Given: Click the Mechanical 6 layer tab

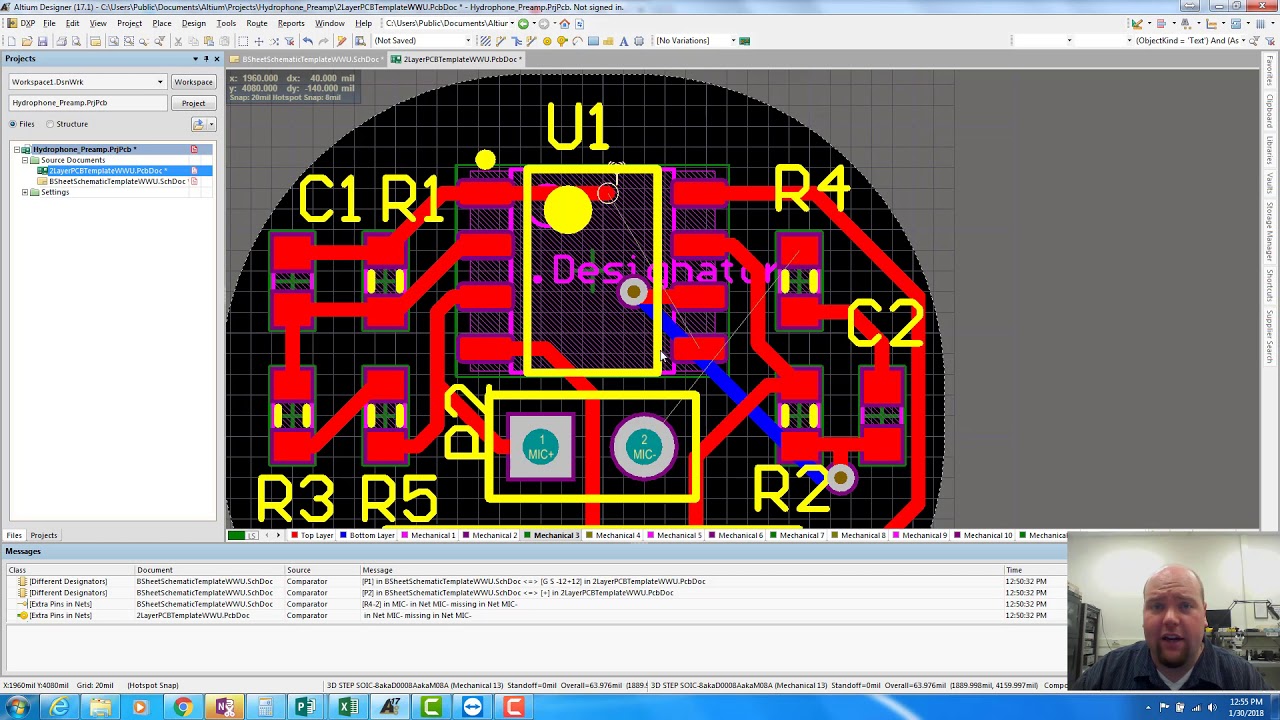Looking at the screenshot, I should tap(736, 536).
